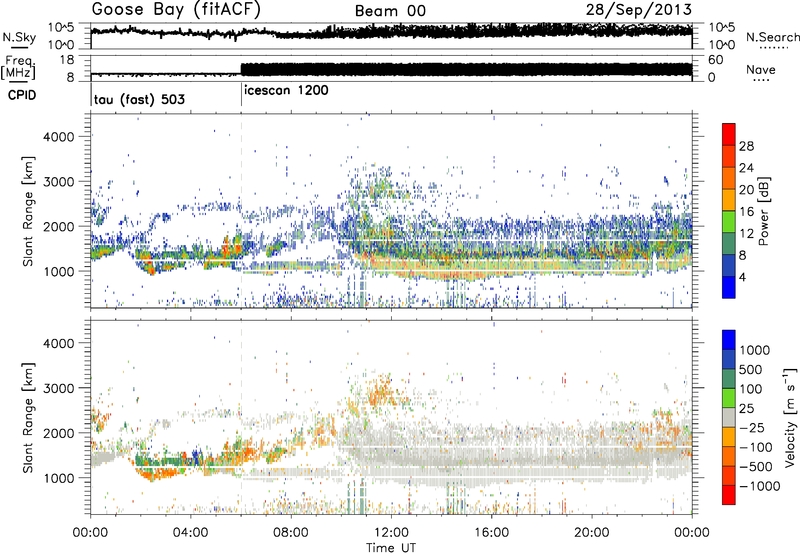Click the '4000' tick on the power panel
Screen dimensions: 800x554
(x=59, y=137)
